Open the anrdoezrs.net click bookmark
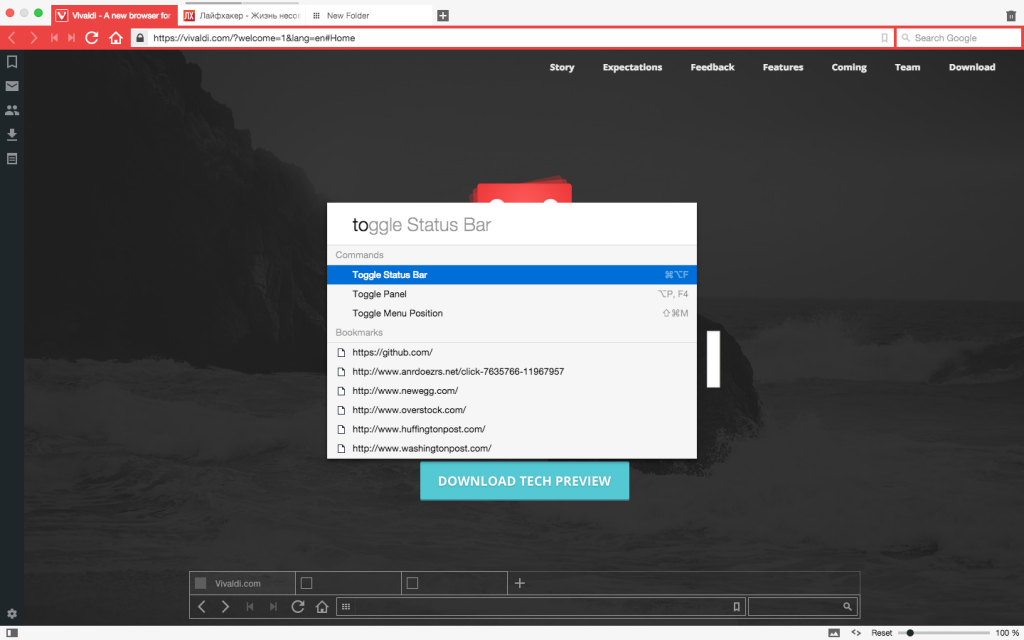 (512, 372)
